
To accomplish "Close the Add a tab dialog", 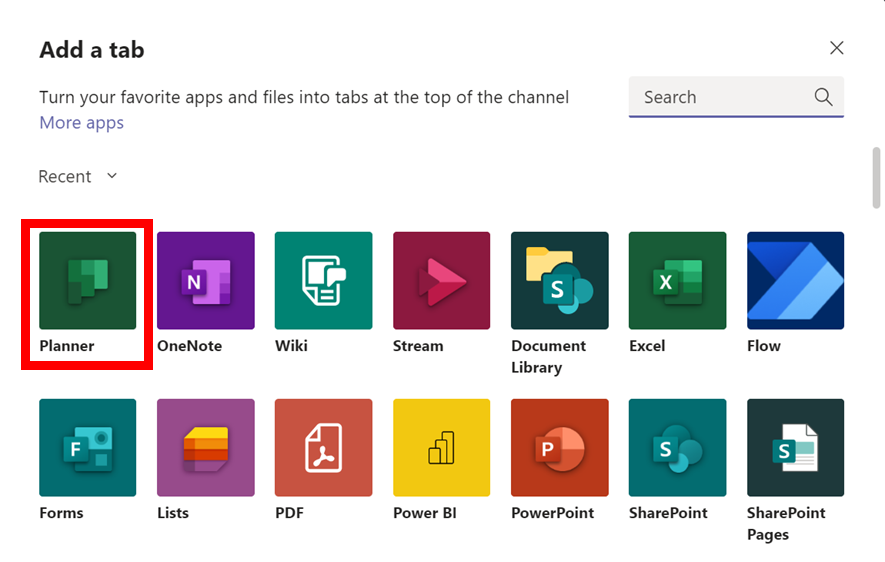I will pyautogui.click(x=836, y=48).
